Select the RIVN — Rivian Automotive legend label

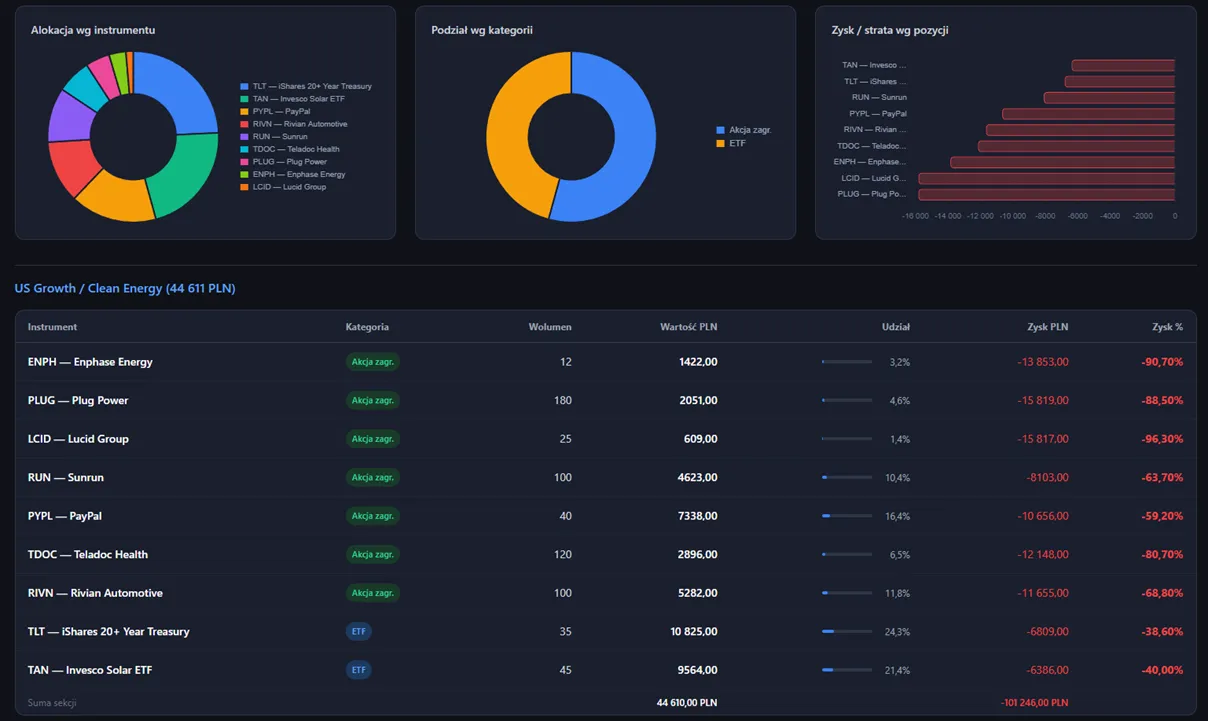[x=300, y=124]
